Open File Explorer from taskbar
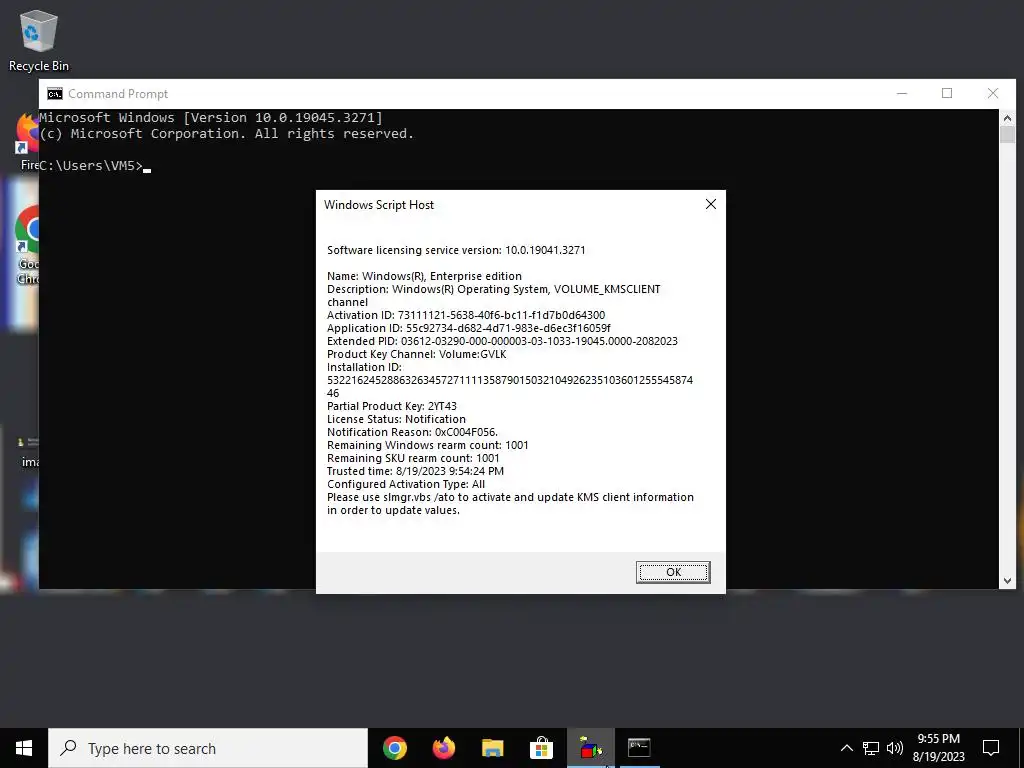 pos(492,748)
